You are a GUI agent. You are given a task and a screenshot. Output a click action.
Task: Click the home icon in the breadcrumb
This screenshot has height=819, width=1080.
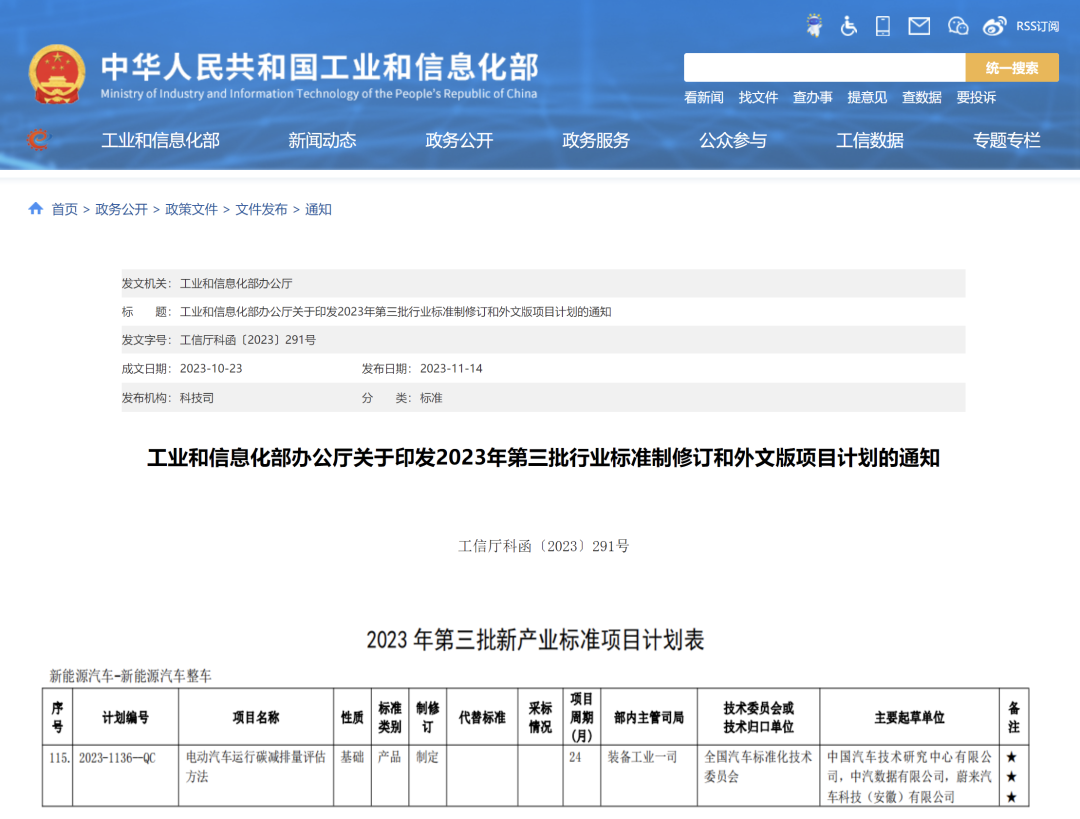point(34,209)
